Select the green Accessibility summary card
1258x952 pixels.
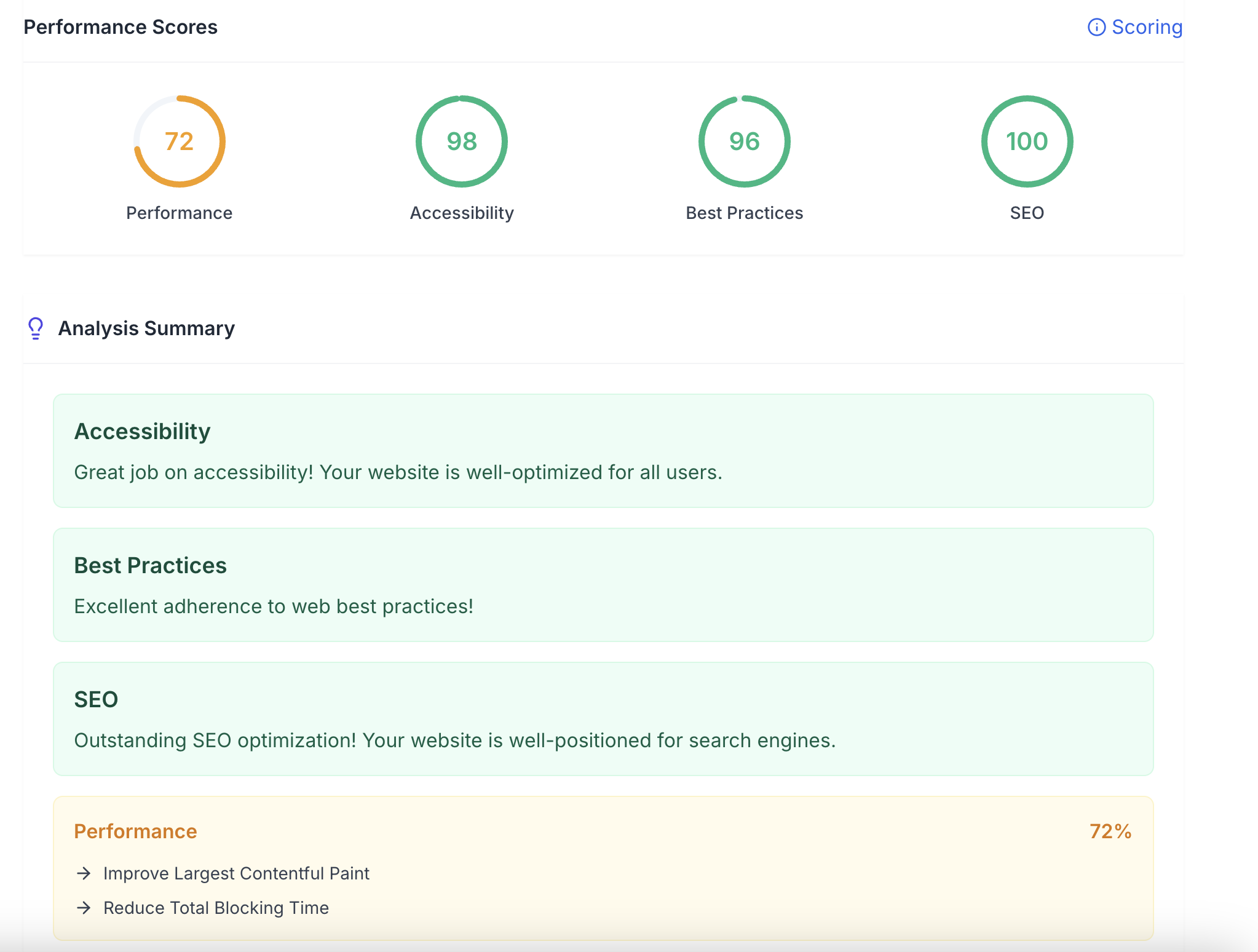(x=603, y=451)
